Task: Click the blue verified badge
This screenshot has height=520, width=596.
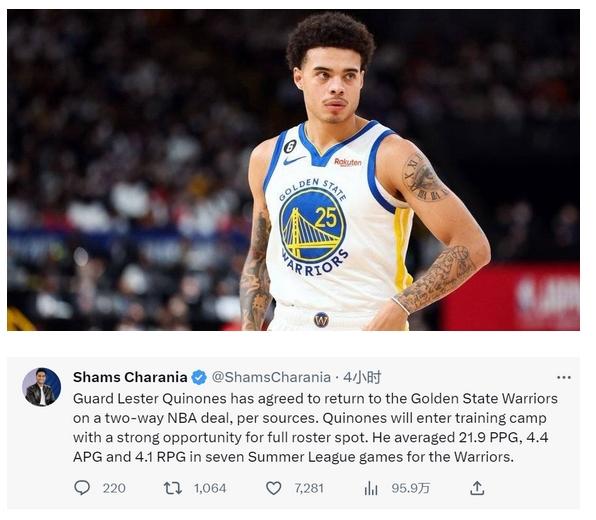Action: click(199, 377)
